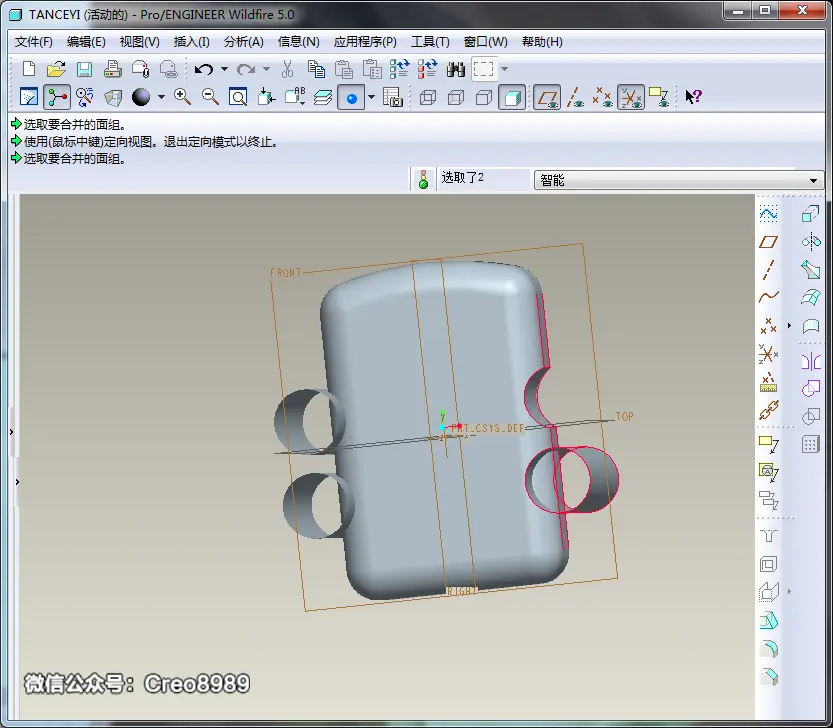The image size is (833, 728).
Task: Open the 插入(I) menu
Action: [x=191, y=42]
